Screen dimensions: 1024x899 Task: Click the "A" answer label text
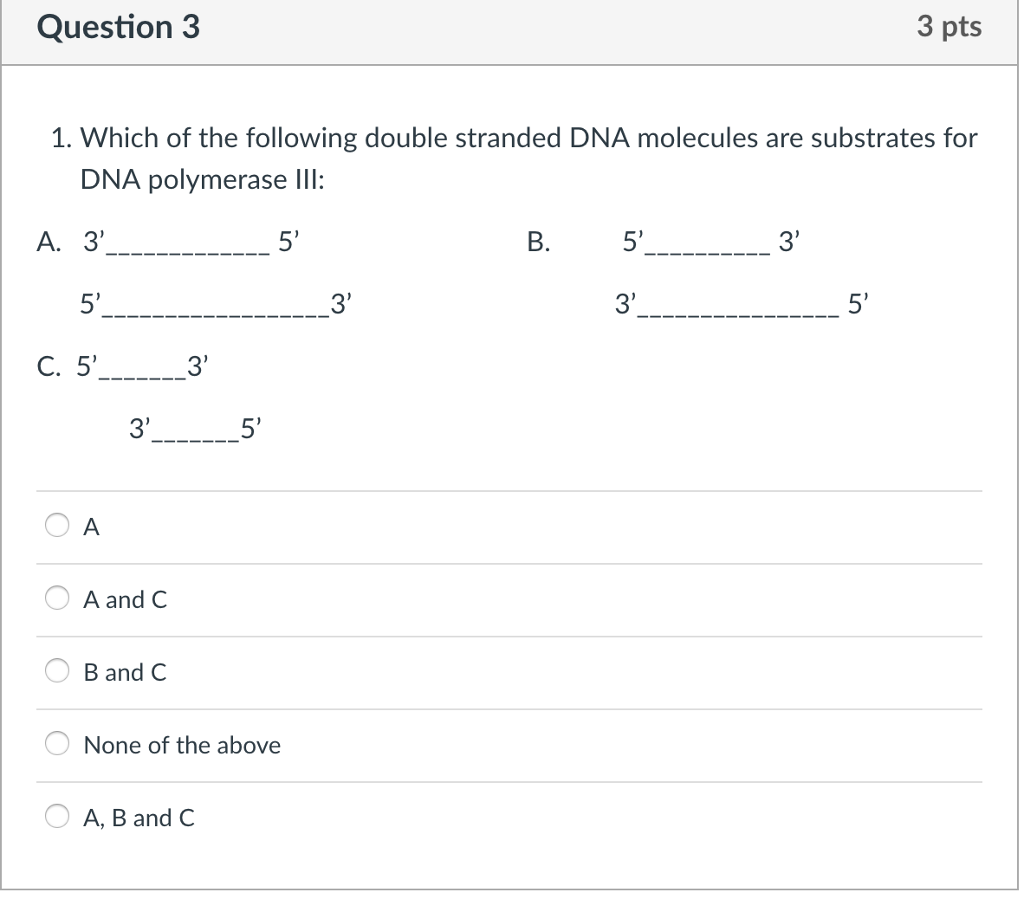point(92,526)
